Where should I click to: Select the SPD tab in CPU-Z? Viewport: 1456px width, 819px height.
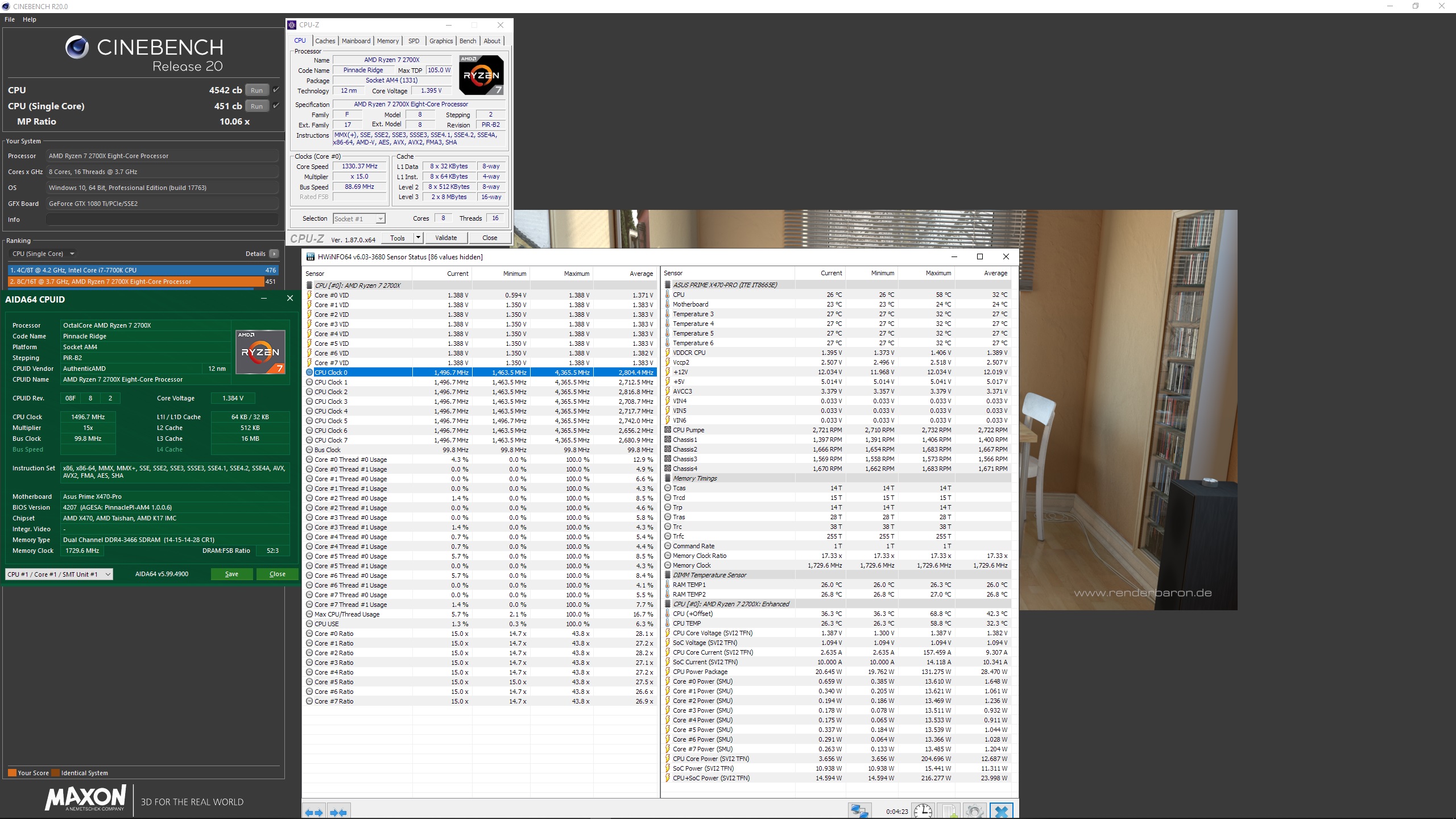[x=414, y=41]
